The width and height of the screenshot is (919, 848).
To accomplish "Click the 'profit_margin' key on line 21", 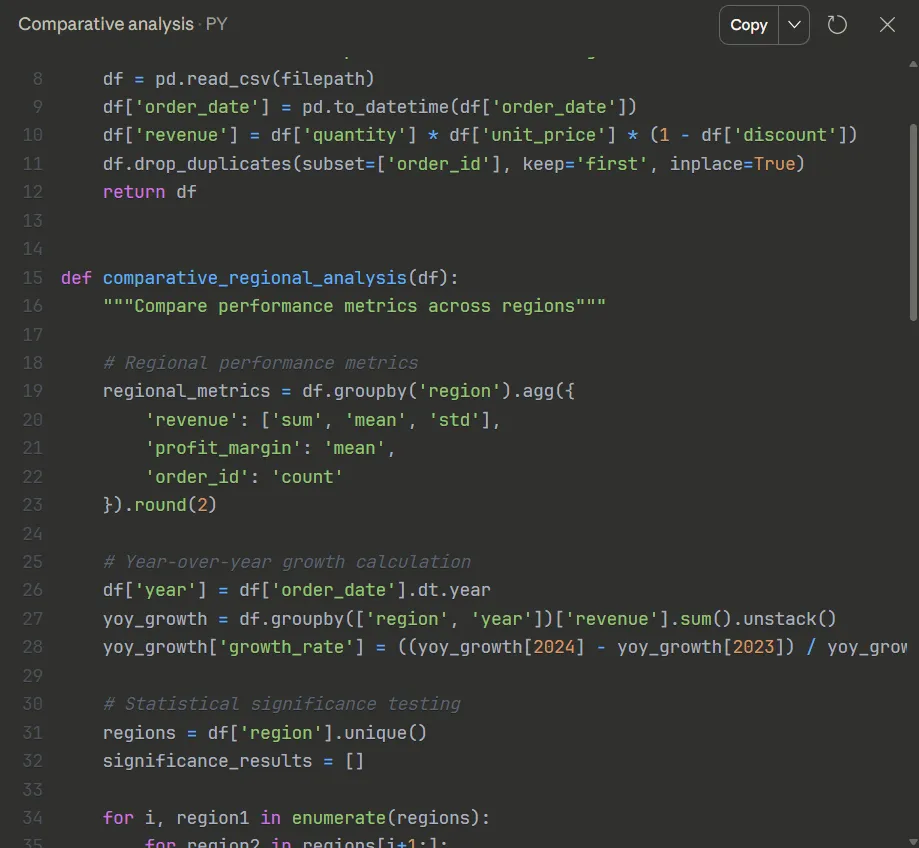I will click(223, 448).
